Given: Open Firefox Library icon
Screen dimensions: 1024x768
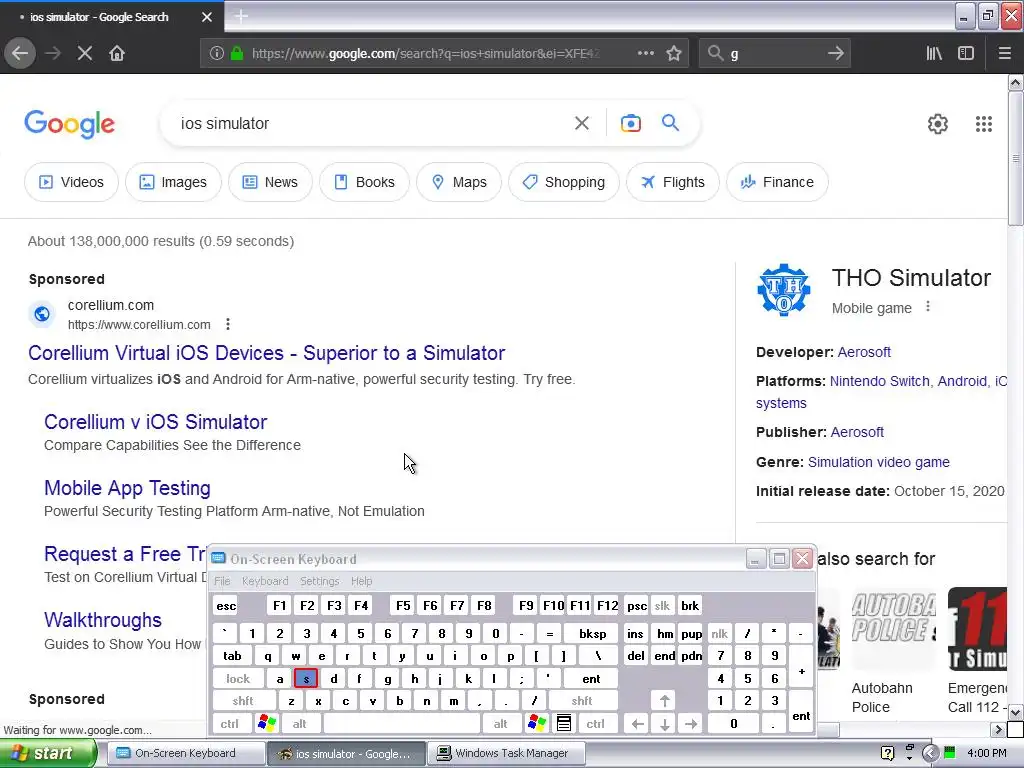Looking at the screenshot, I should pos(934,53).
